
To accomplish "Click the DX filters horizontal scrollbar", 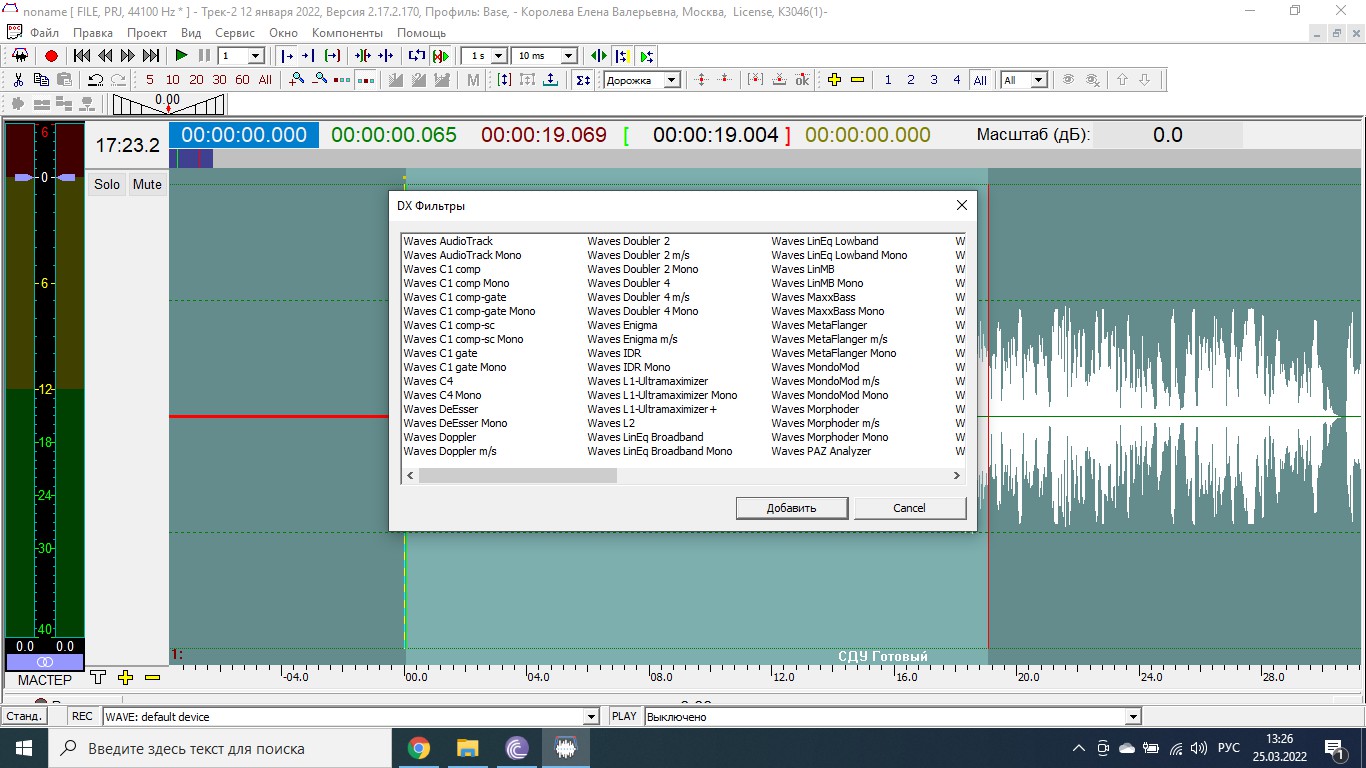I will 683,476.
